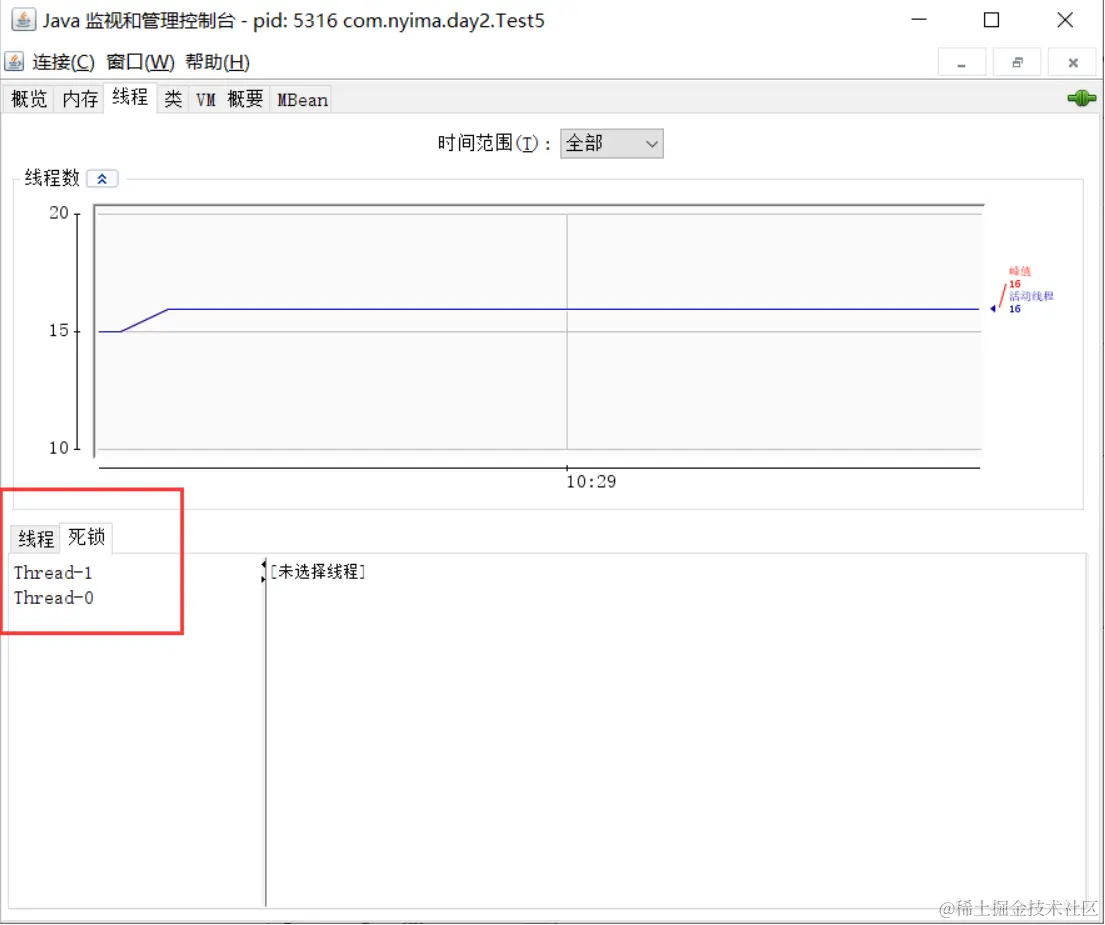Select the top 线程 tab

130,97
